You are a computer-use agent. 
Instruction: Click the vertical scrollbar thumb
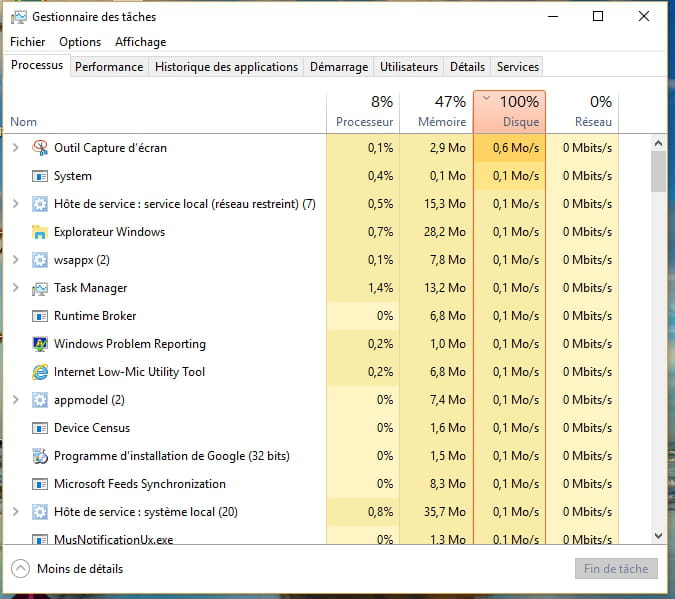tap(658, 172)
